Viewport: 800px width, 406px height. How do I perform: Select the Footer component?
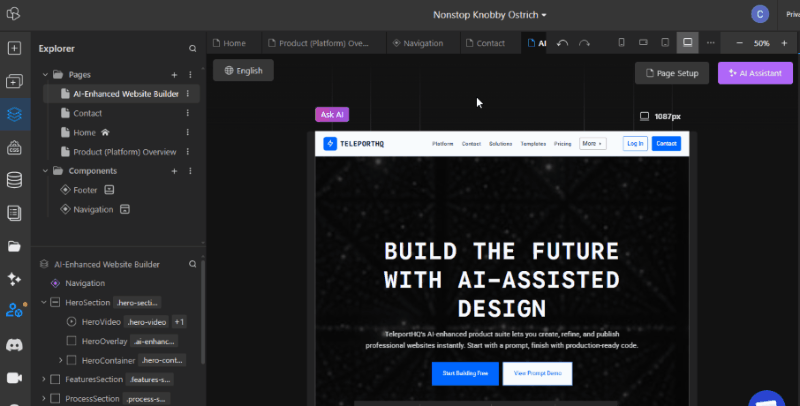[x=85, y=190]
